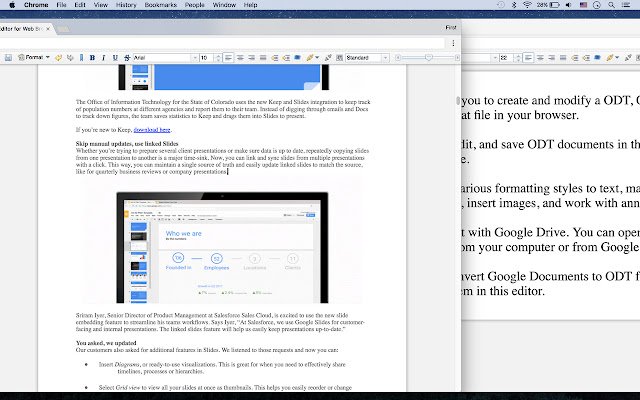This screenshot has height=400, width=640.
Task: Open the font dropdown in the back window
Action: (496, 58)
